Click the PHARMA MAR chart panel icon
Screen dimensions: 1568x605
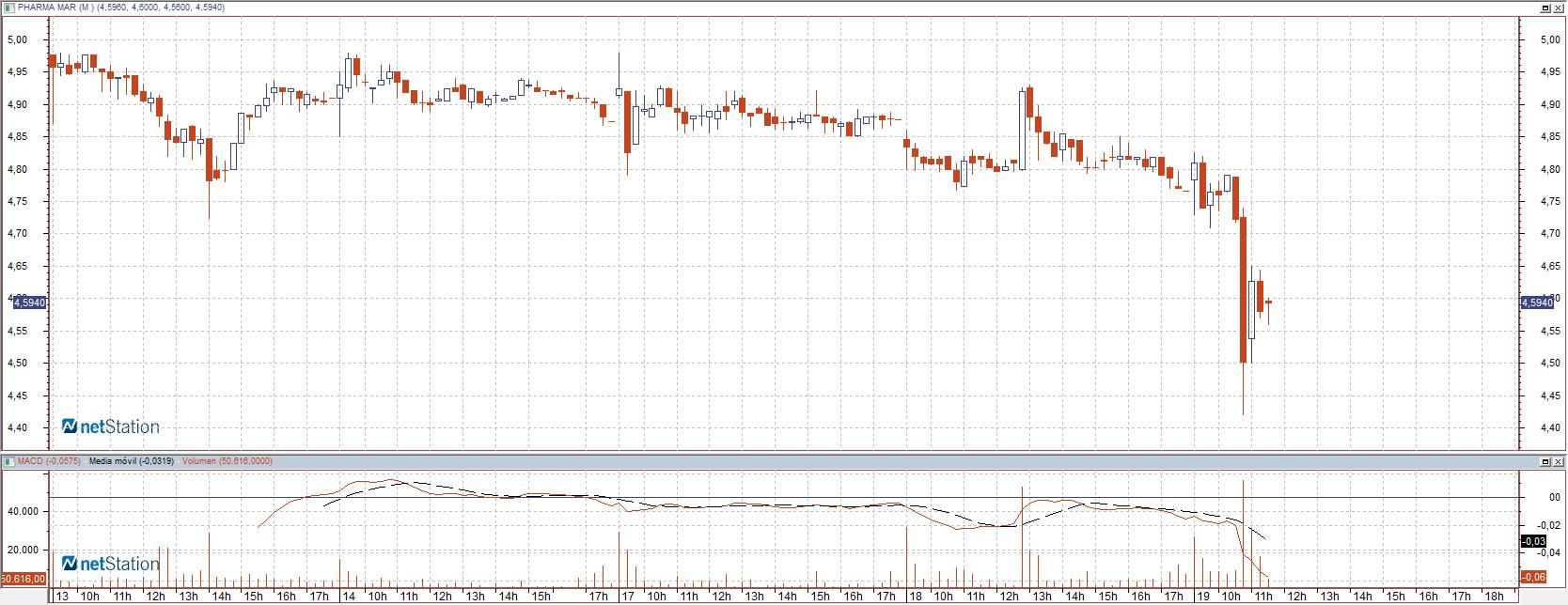click(8, 7)
